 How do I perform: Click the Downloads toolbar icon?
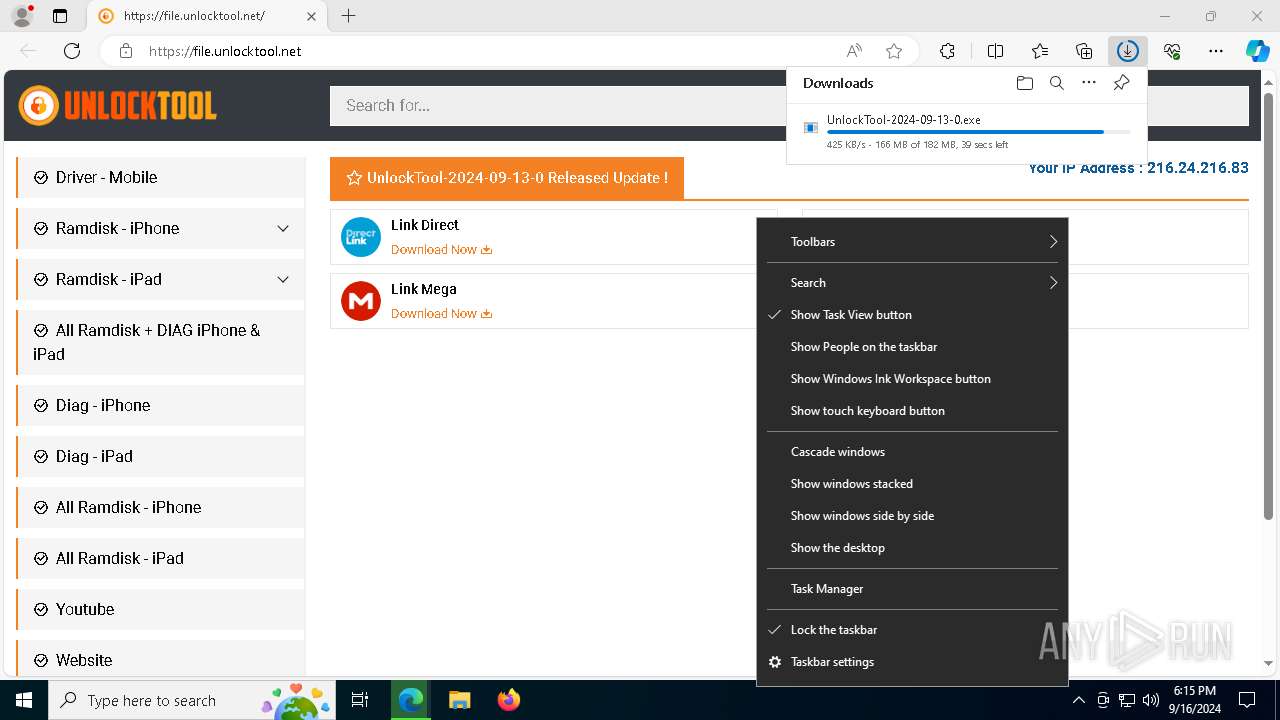(x=1128, y=51)
